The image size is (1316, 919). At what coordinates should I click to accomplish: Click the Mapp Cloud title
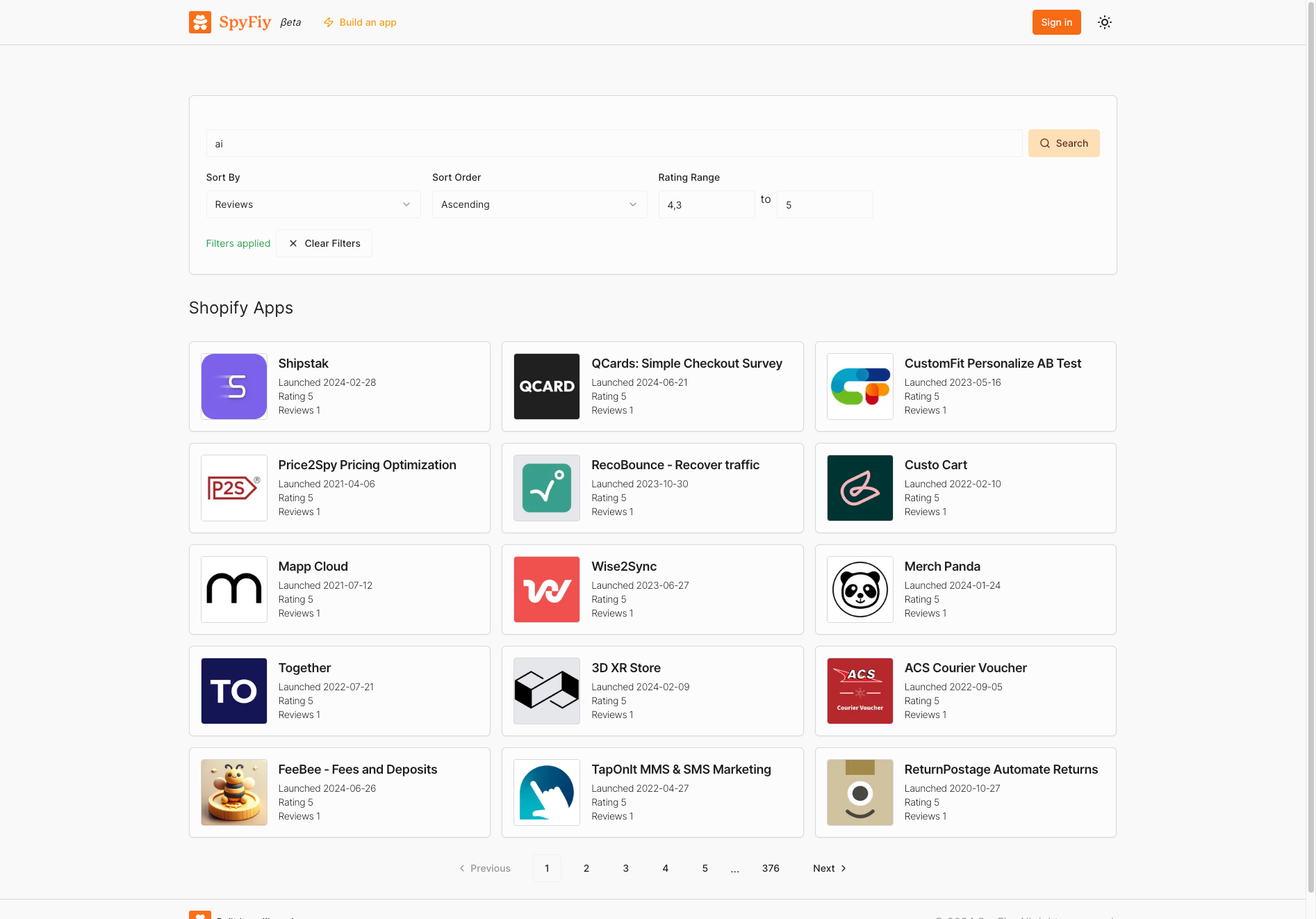pyautogui.click(x=313, y=567)
